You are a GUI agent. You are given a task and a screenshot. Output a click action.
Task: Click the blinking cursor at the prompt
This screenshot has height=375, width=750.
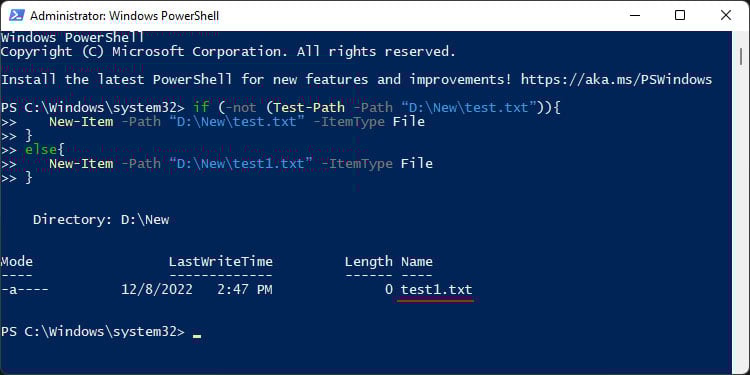tap(197, 336)
